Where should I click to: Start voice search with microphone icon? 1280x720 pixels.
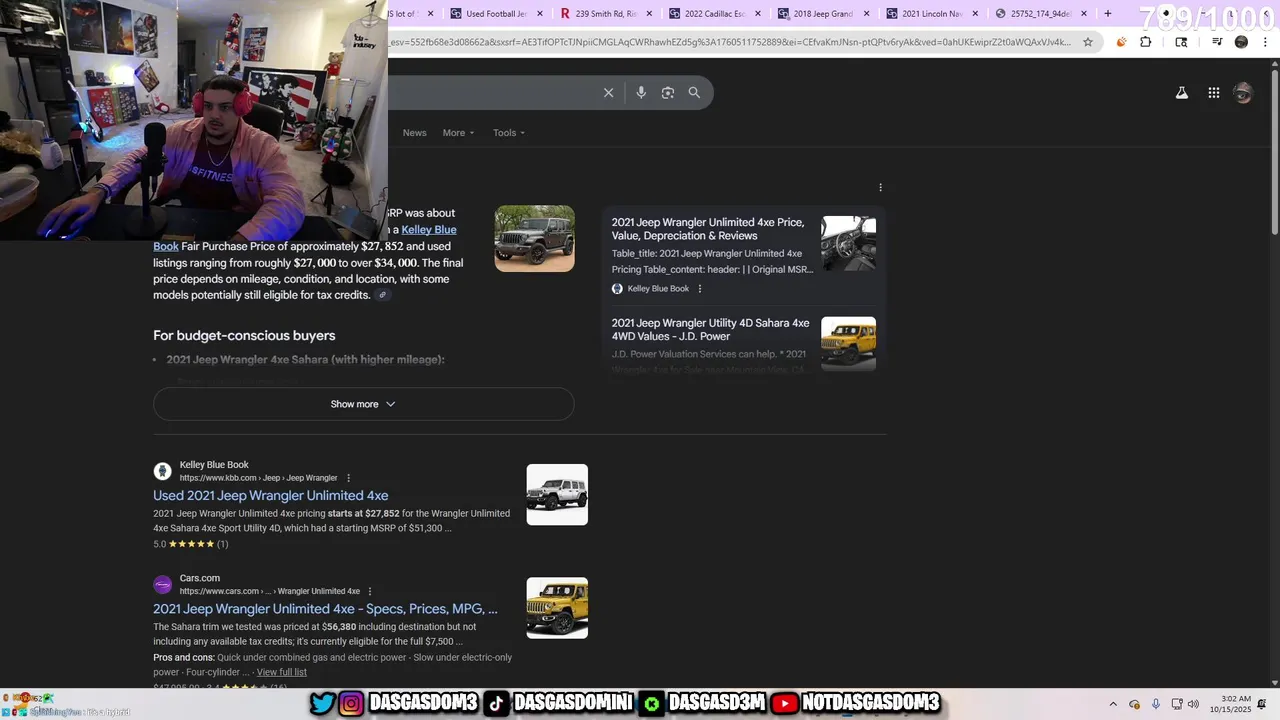click(x=641, y=93)
